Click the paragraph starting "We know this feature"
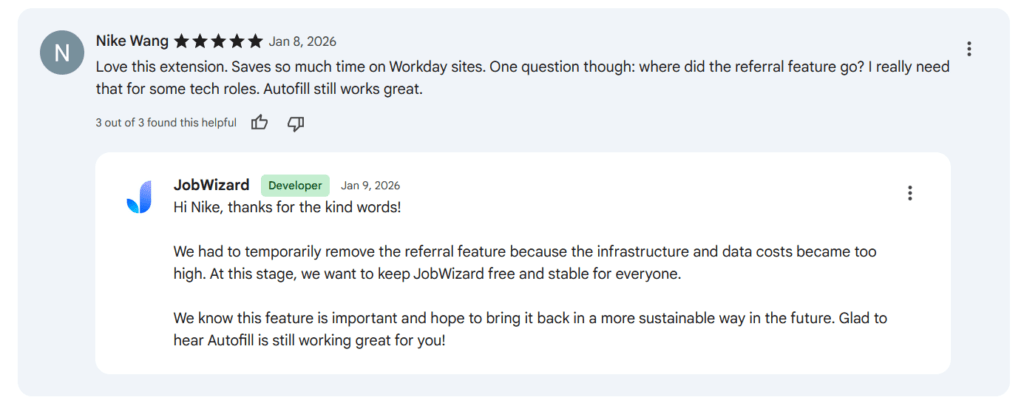Image resolution: width=1024 pixels, height=406 pixels. coord(530,329)
